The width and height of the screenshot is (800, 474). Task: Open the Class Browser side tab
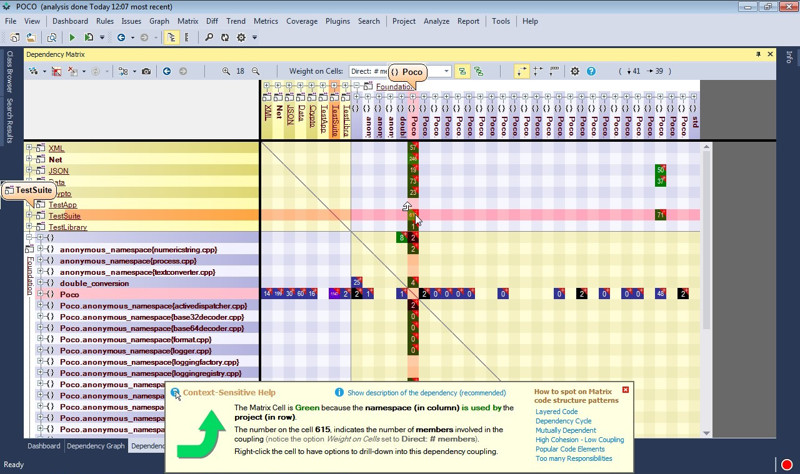coord(9,71)
